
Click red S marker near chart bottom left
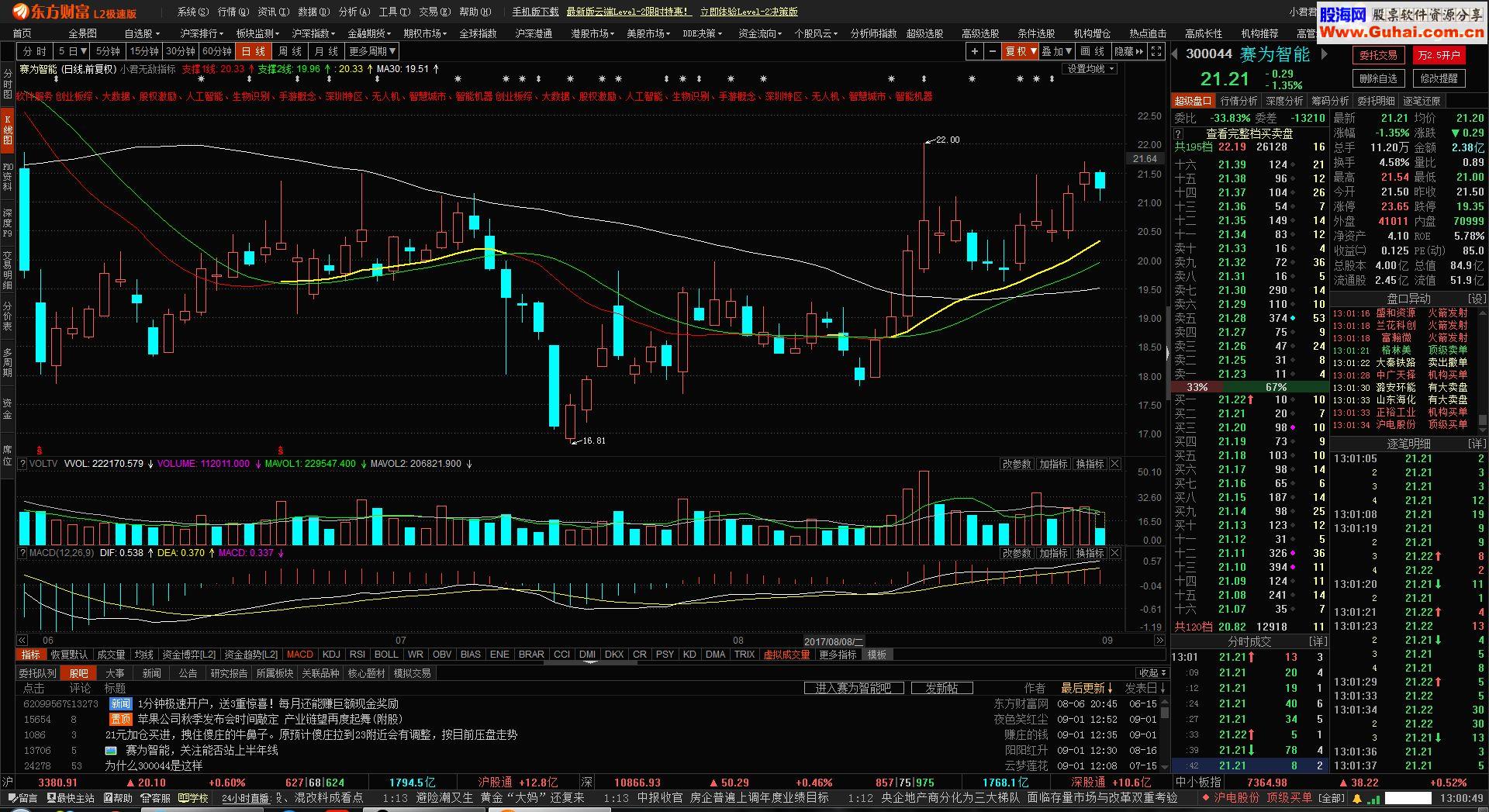pos(40,450)
